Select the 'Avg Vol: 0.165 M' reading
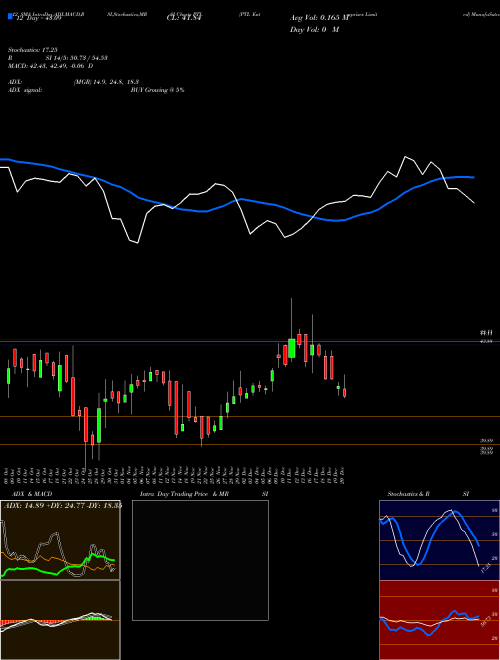The image size is (500, 660). coord(319,18)
